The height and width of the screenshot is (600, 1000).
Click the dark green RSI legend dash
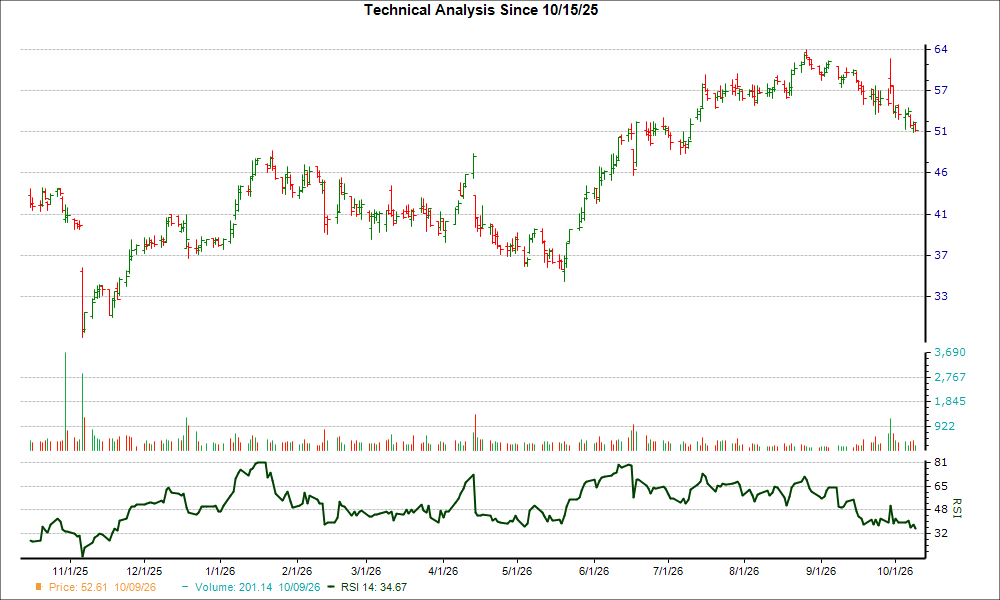click(330, 587)
